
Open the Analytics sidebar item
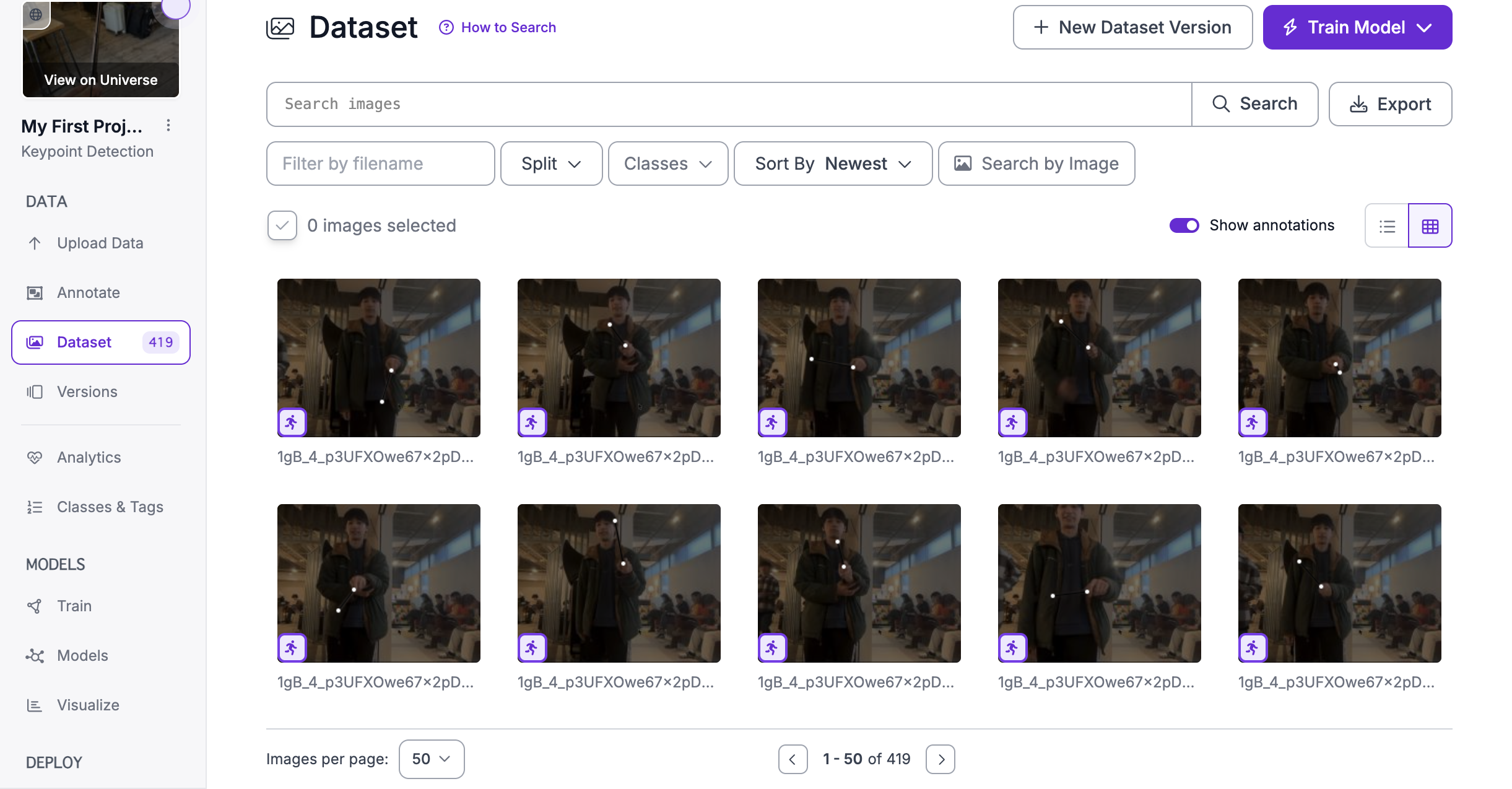coord(89,457)
